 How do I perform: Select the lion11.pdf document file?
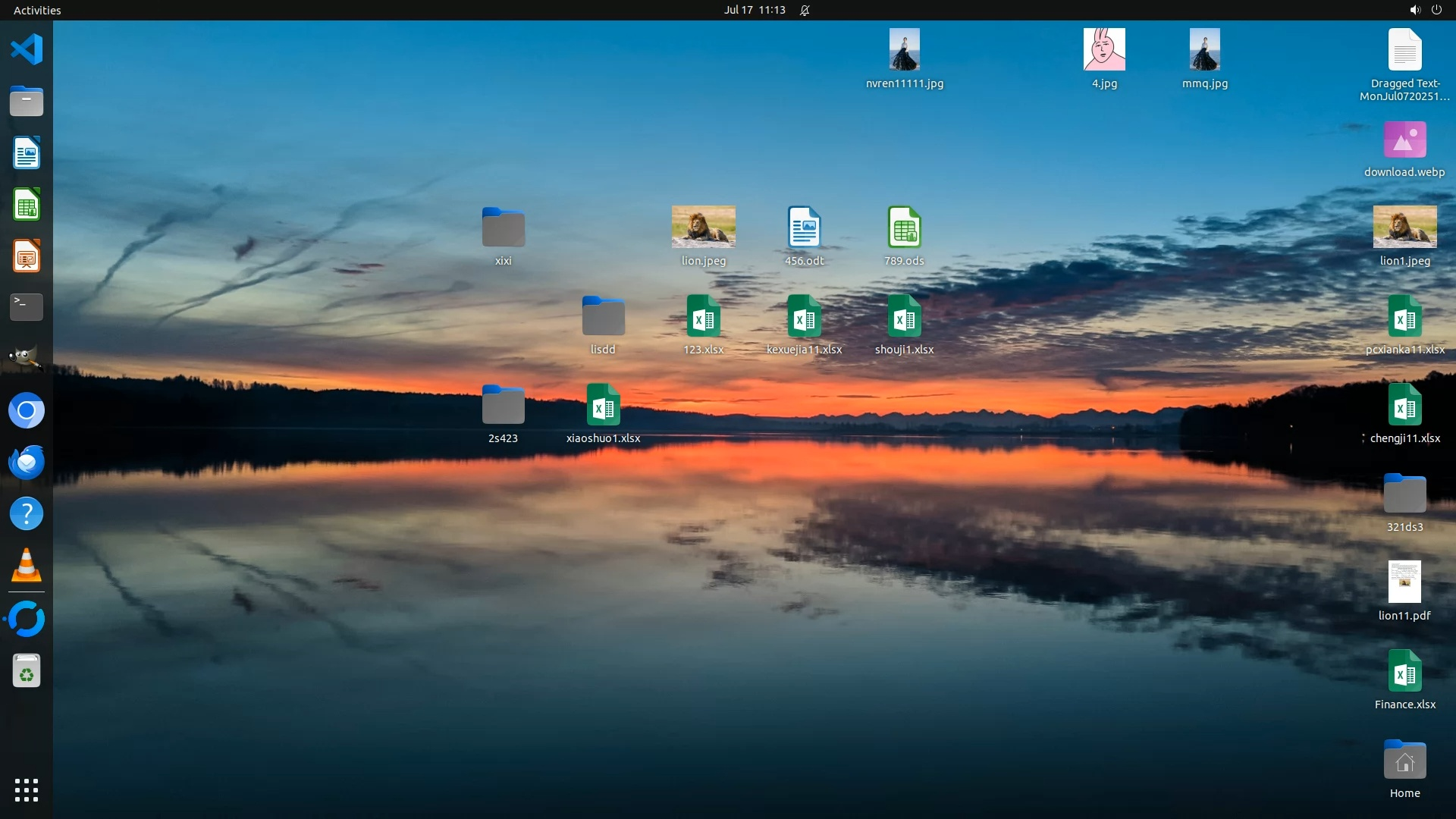[x=1404, y=582]
